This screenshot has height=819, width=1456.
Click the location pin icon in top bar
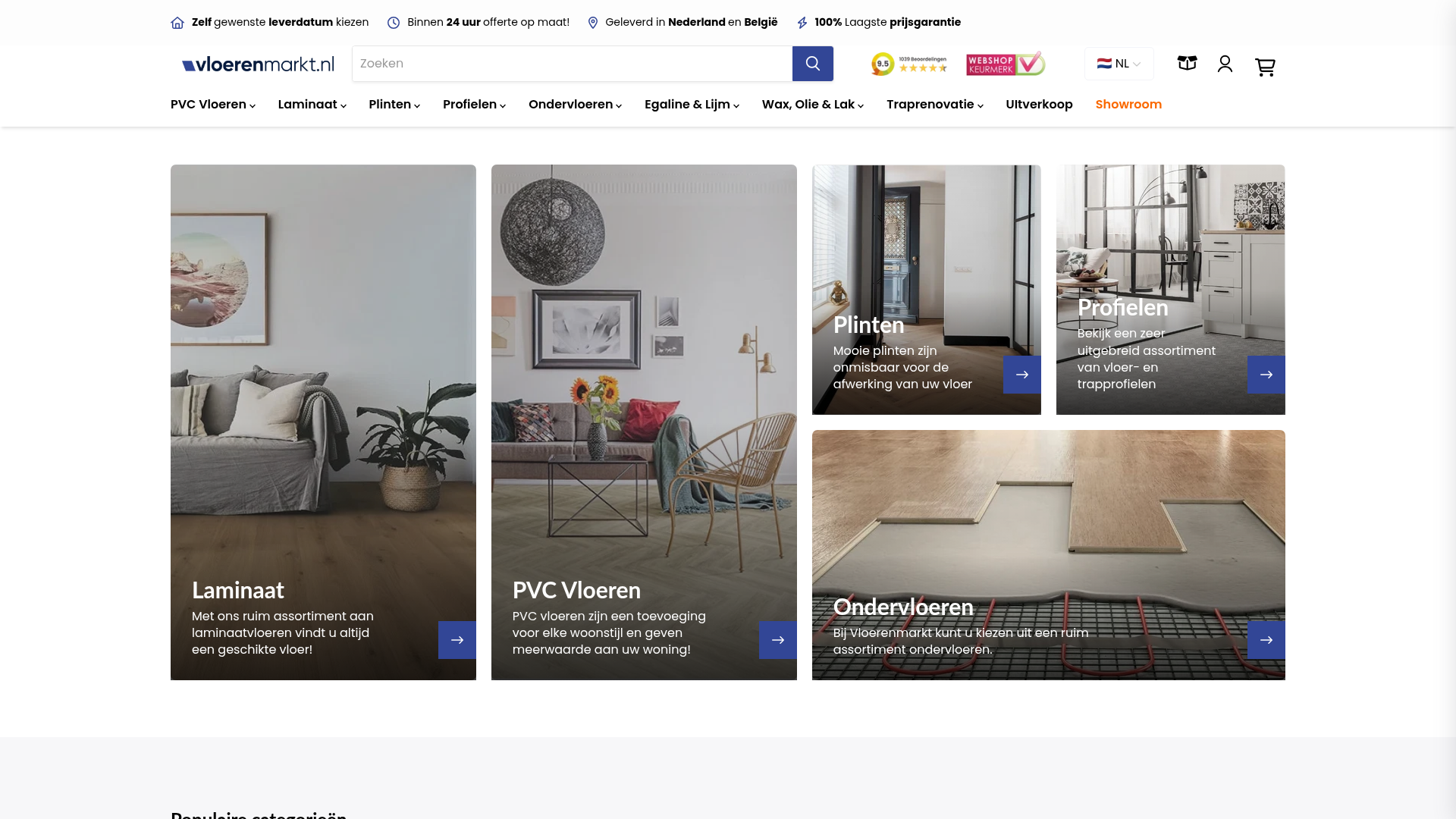(x=593, y=23)
